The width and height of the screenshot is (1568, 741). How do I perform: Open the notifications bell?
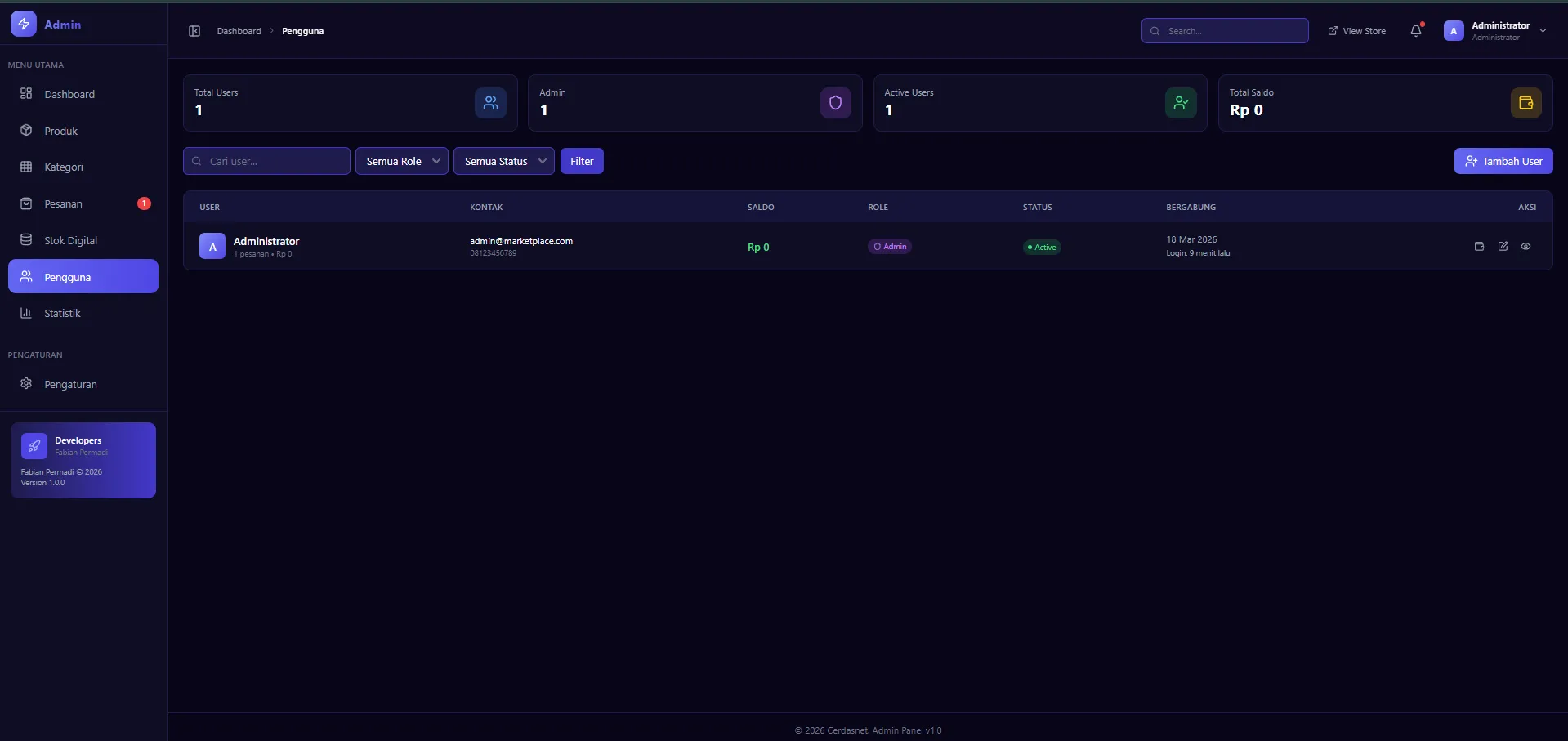(x=1416, y=31)
